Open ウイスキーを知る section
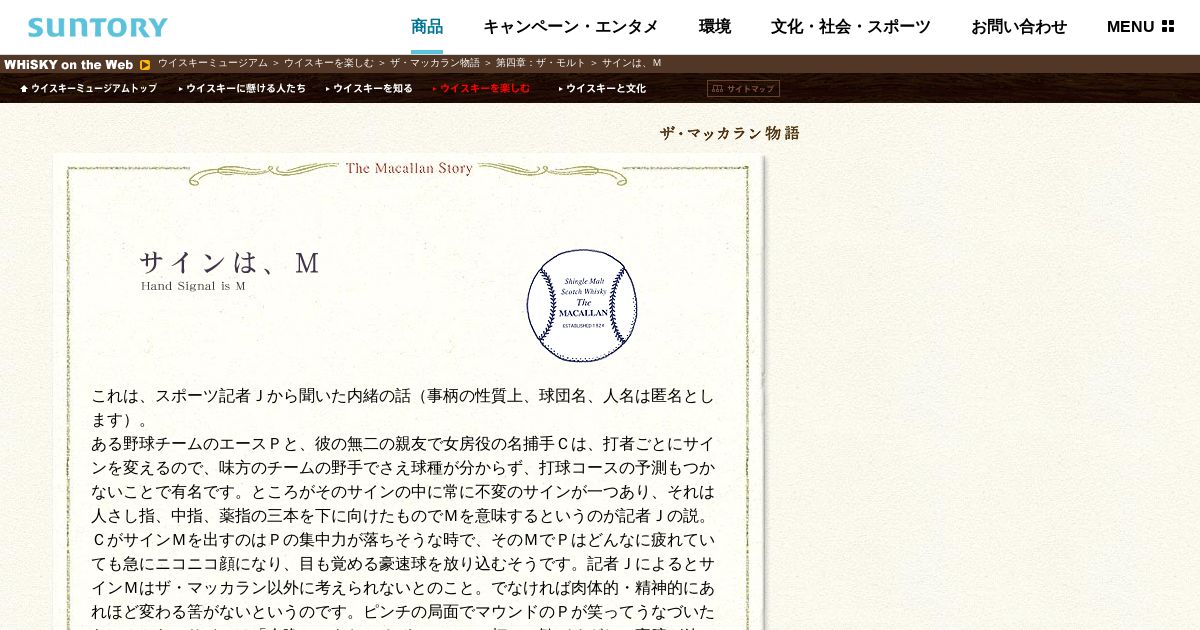Screen dimensions: 1200x630 click(369, 88)
